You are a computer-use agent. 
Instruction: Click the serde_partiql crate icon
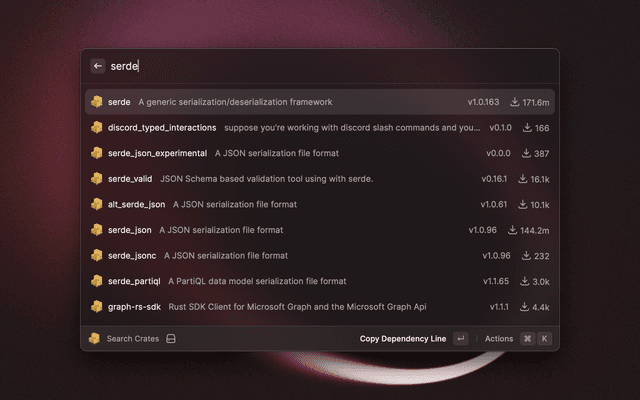pos(97,281)
